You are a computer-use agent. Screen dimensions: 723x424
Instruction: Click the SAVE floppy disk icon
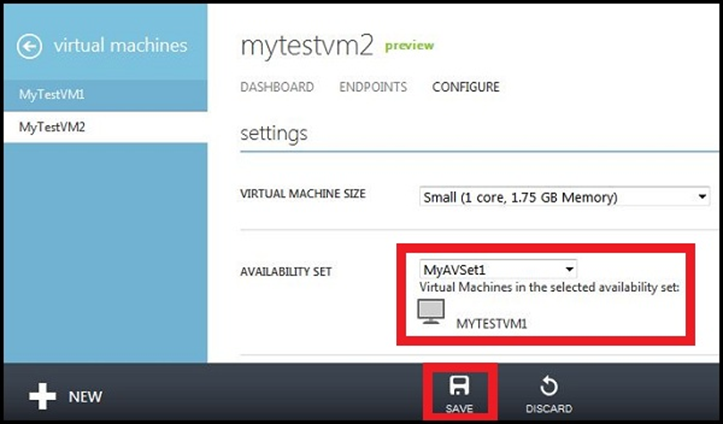coord(459,385)
